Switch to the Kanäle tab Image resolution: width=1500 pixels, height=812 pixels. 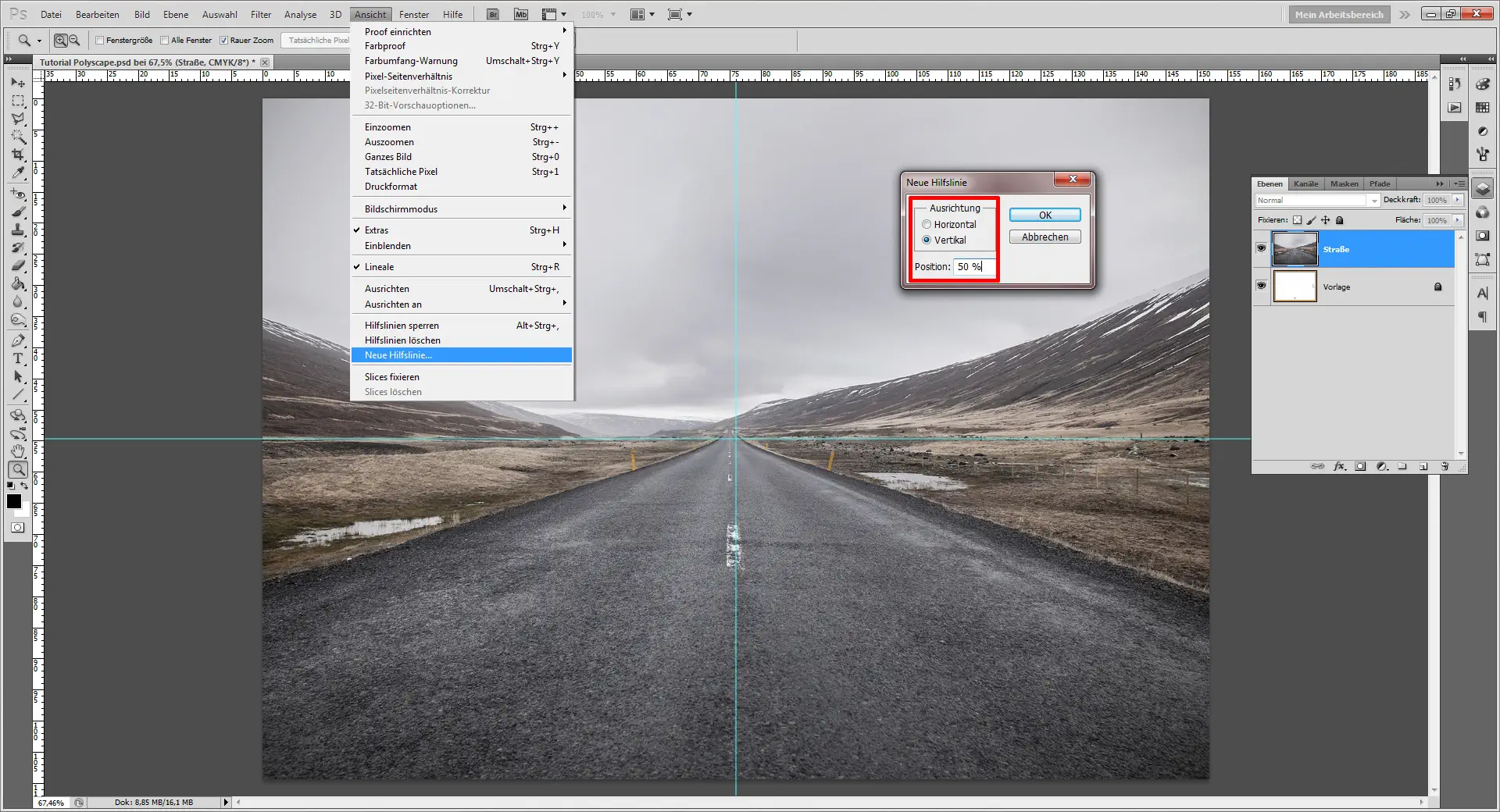1305,183
